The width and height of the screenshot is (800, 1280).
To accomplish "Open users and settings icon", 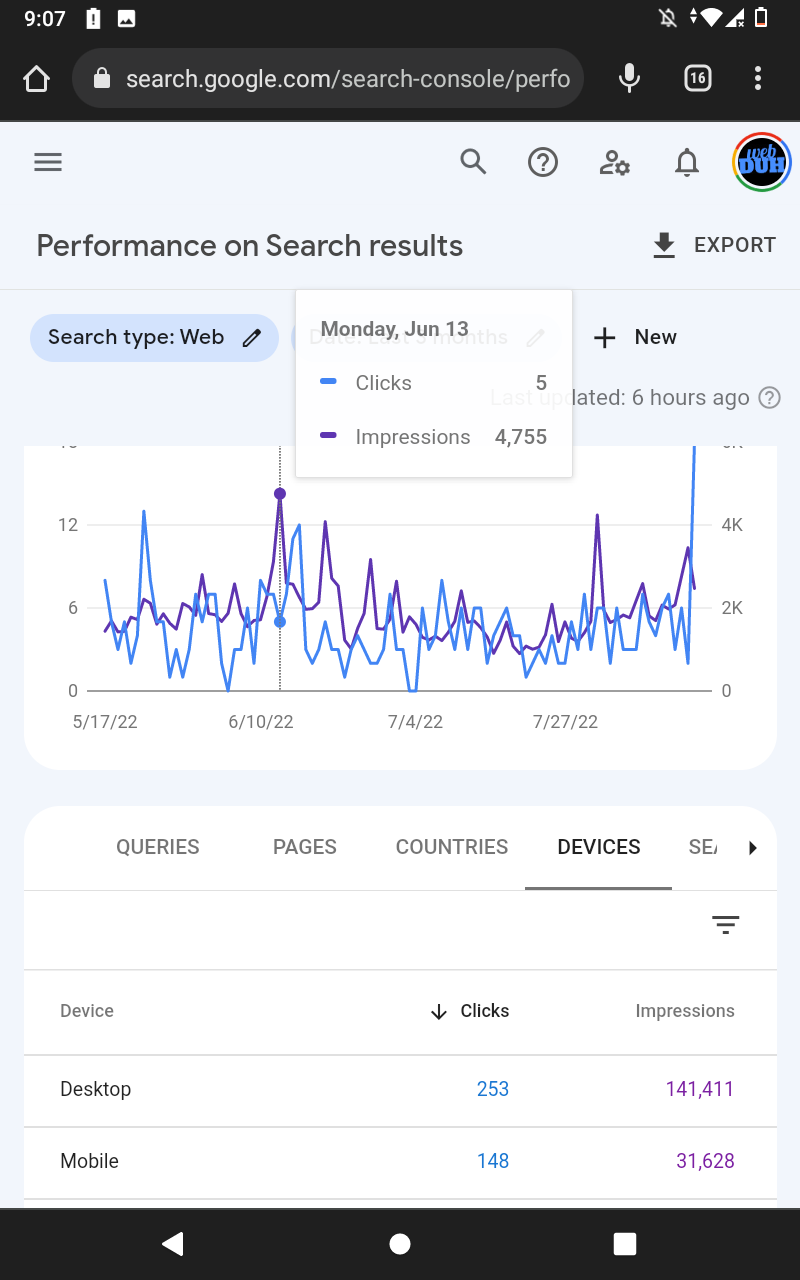I will tap(614, 162).
